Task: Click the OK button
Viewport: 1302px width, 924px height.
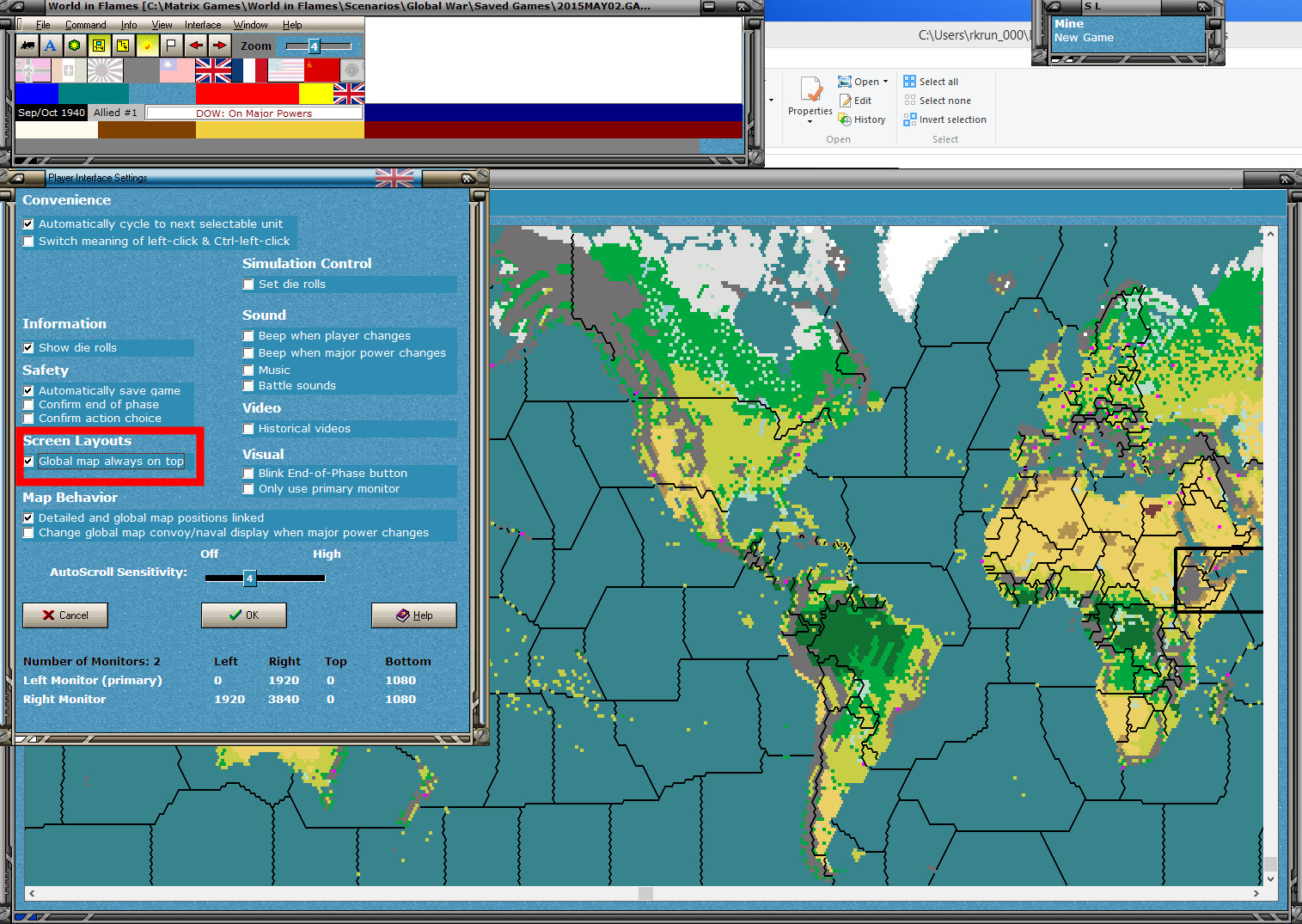Action: tap(244, 615)
